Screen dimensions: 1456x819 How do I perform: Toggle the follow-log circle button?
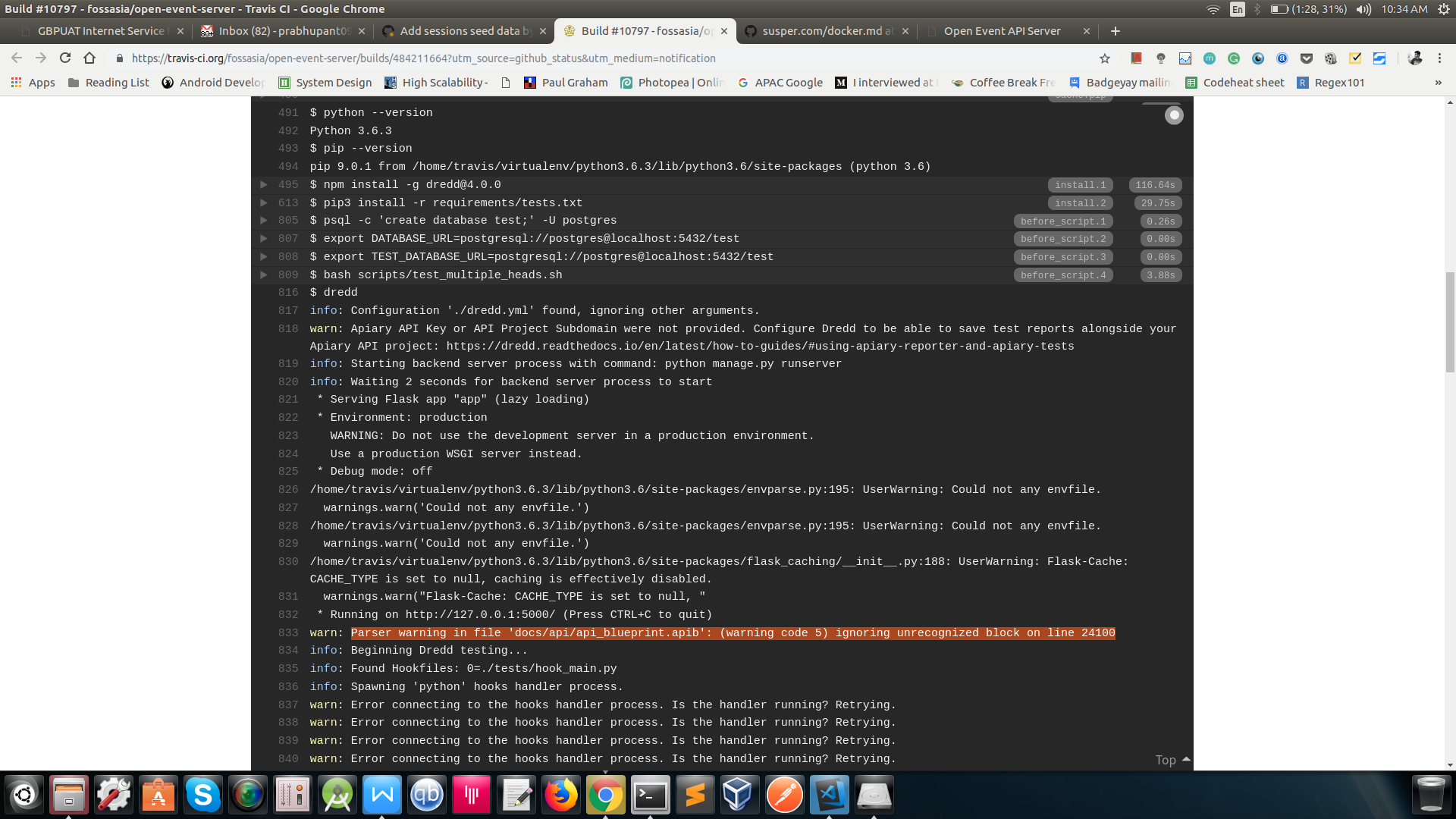tap(1174, 115)
